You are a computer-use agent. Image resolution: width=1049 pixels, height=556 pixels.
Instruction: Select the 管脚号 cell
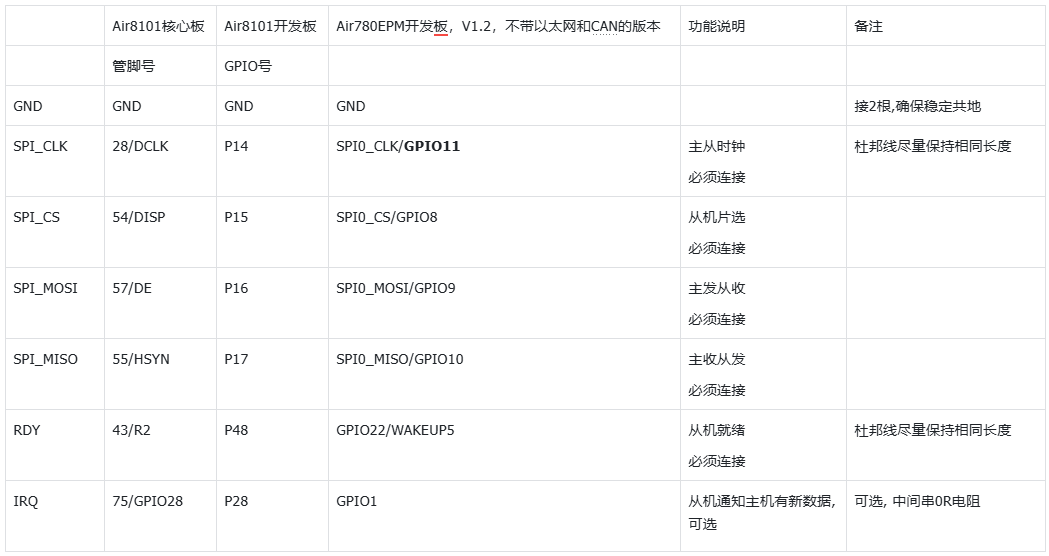pos(160,66)
